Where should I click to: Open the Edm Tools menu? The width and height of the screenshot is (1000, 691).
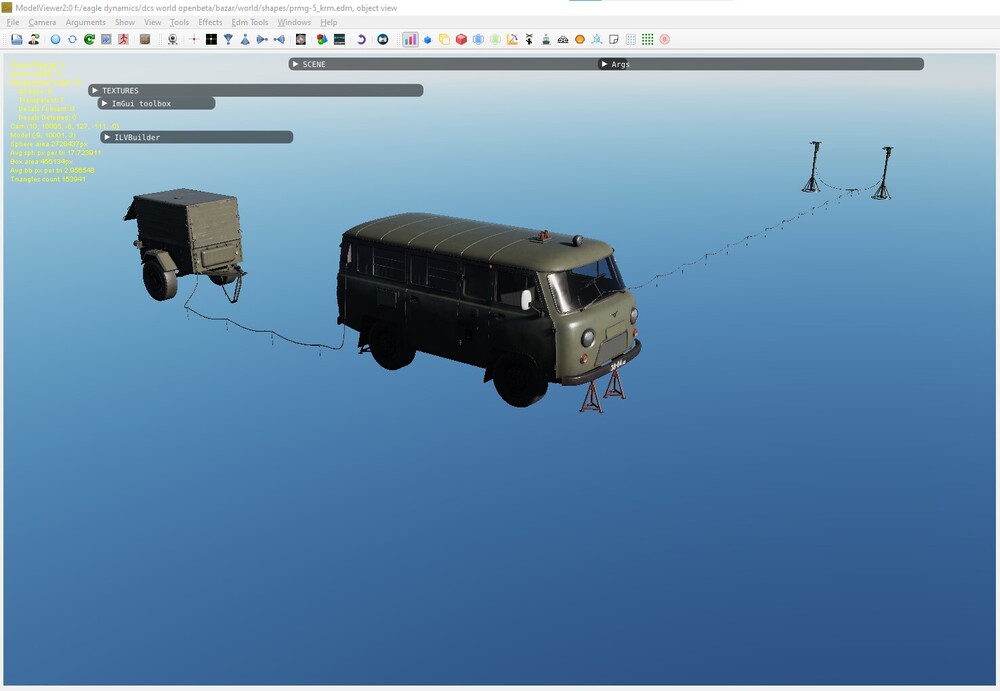click(x=250, y=22)
